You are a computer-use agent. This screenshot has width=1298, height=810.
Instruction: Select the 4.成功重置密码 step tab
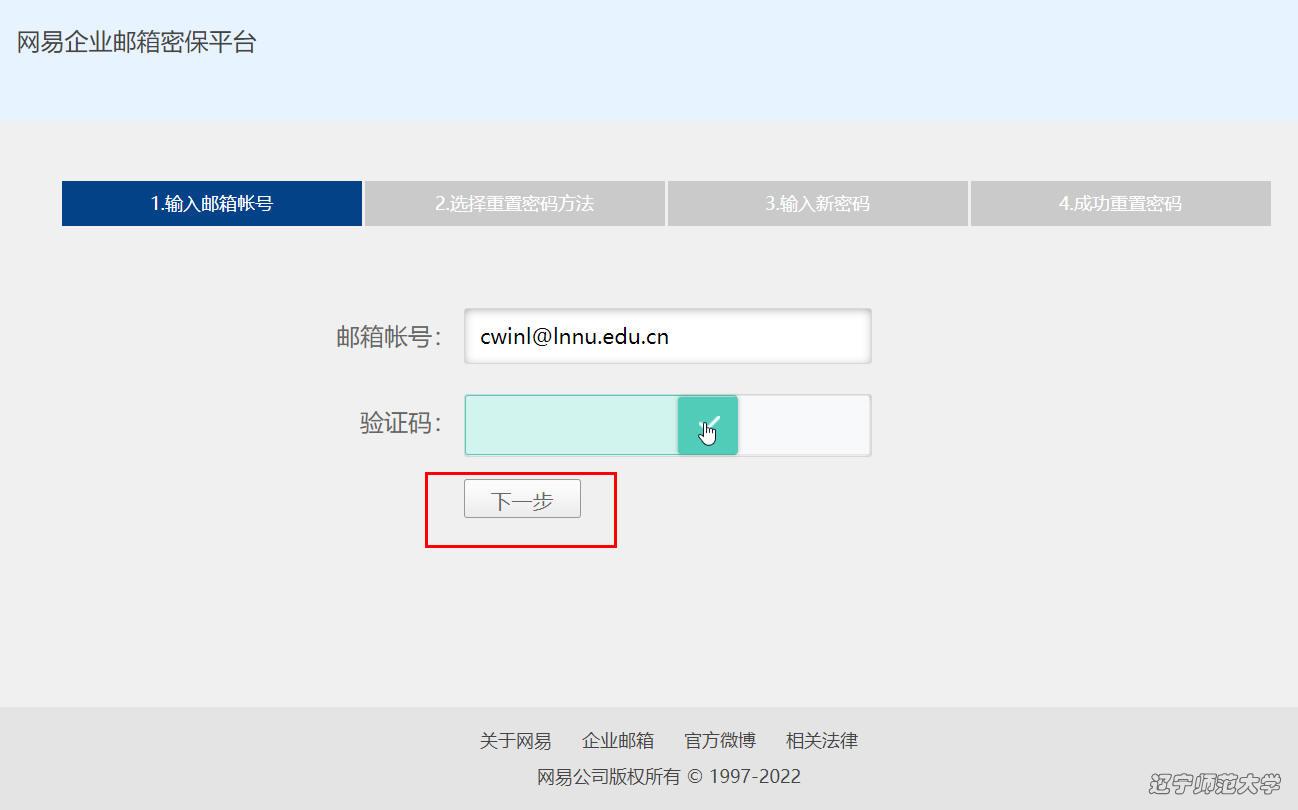tap(1121, 203)
